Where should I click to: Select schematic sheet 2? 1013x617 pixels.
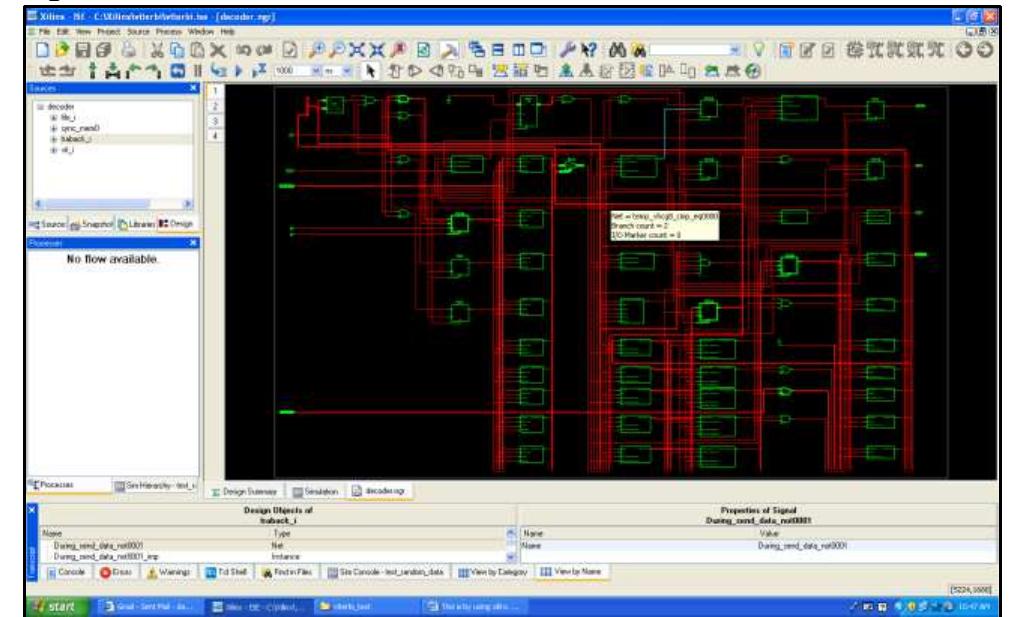coord(215,106)
